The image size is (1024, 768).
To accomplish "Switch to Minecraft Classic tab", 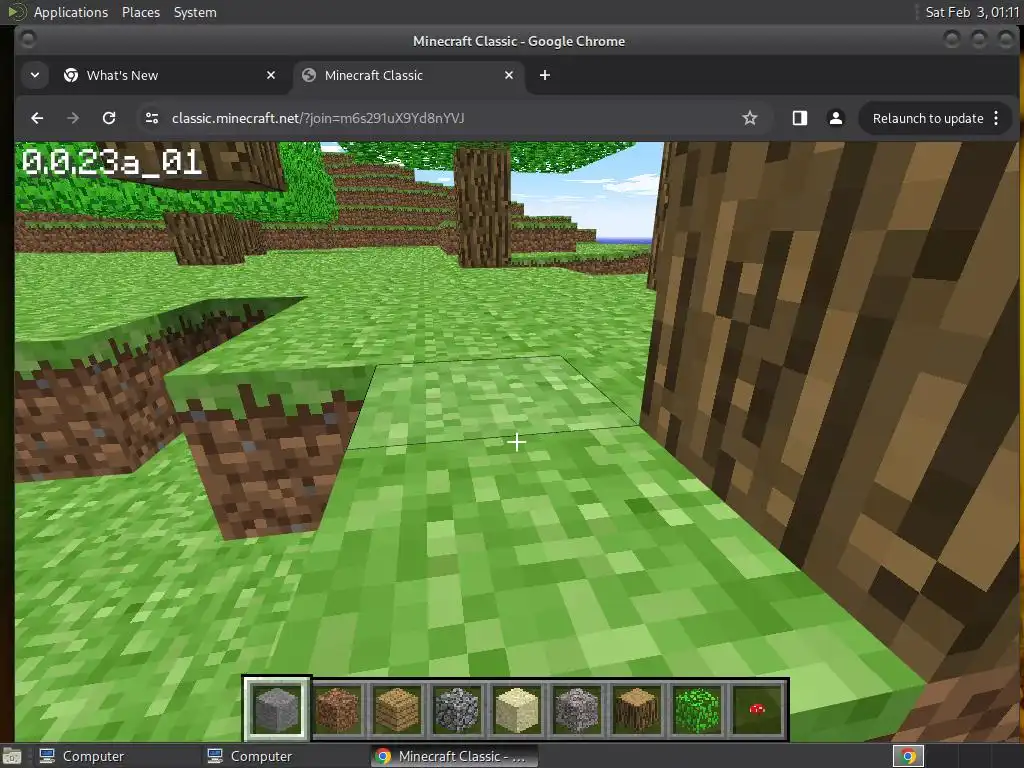I will pos(408,75).
